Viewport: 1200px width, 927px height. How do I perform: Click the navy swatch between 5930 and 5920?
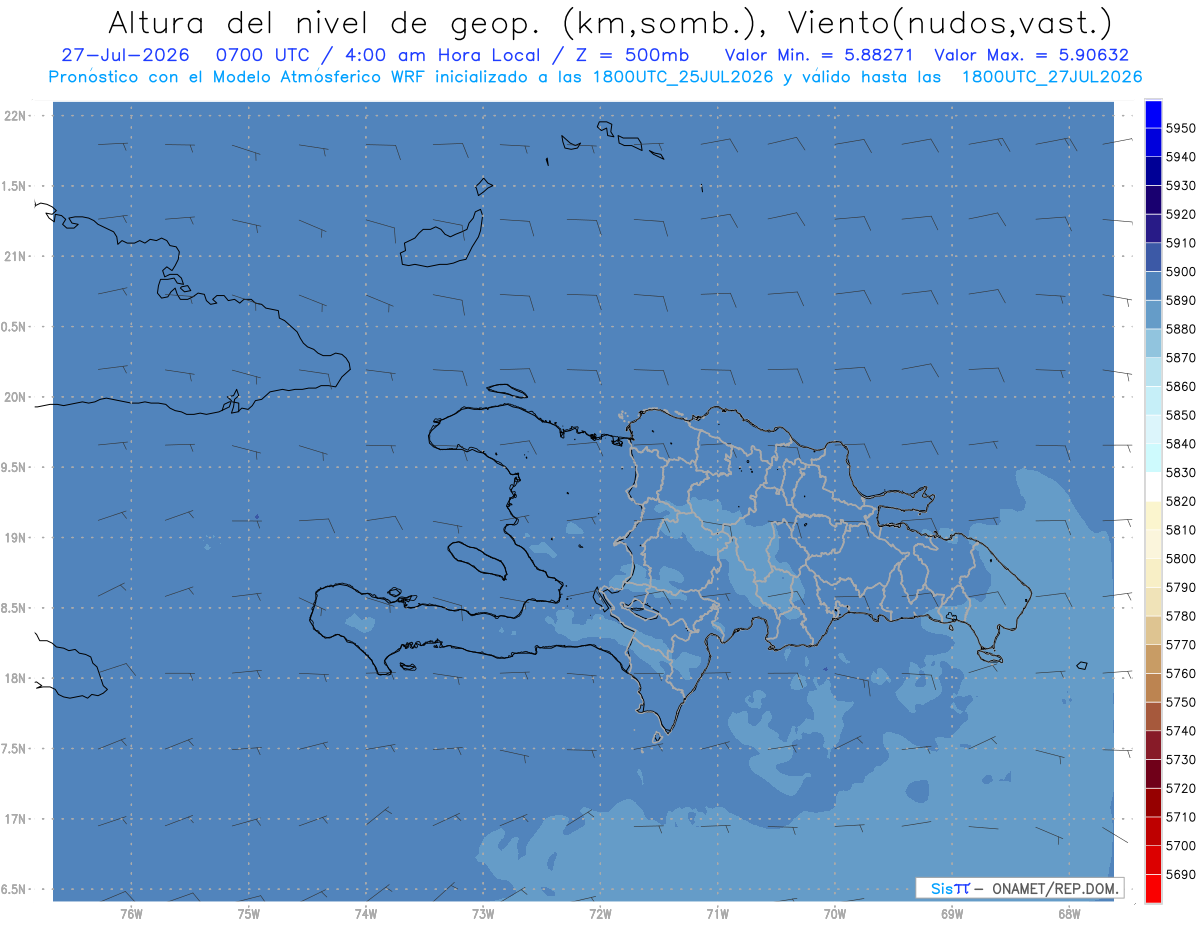[1152, 200]
